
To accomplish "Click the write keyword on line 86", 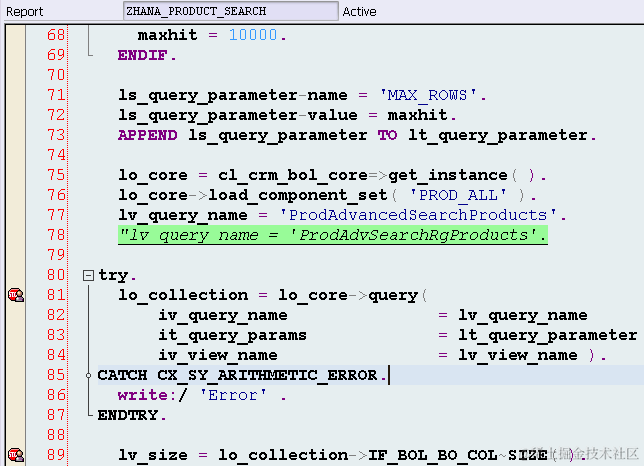I will click(143, 395).
